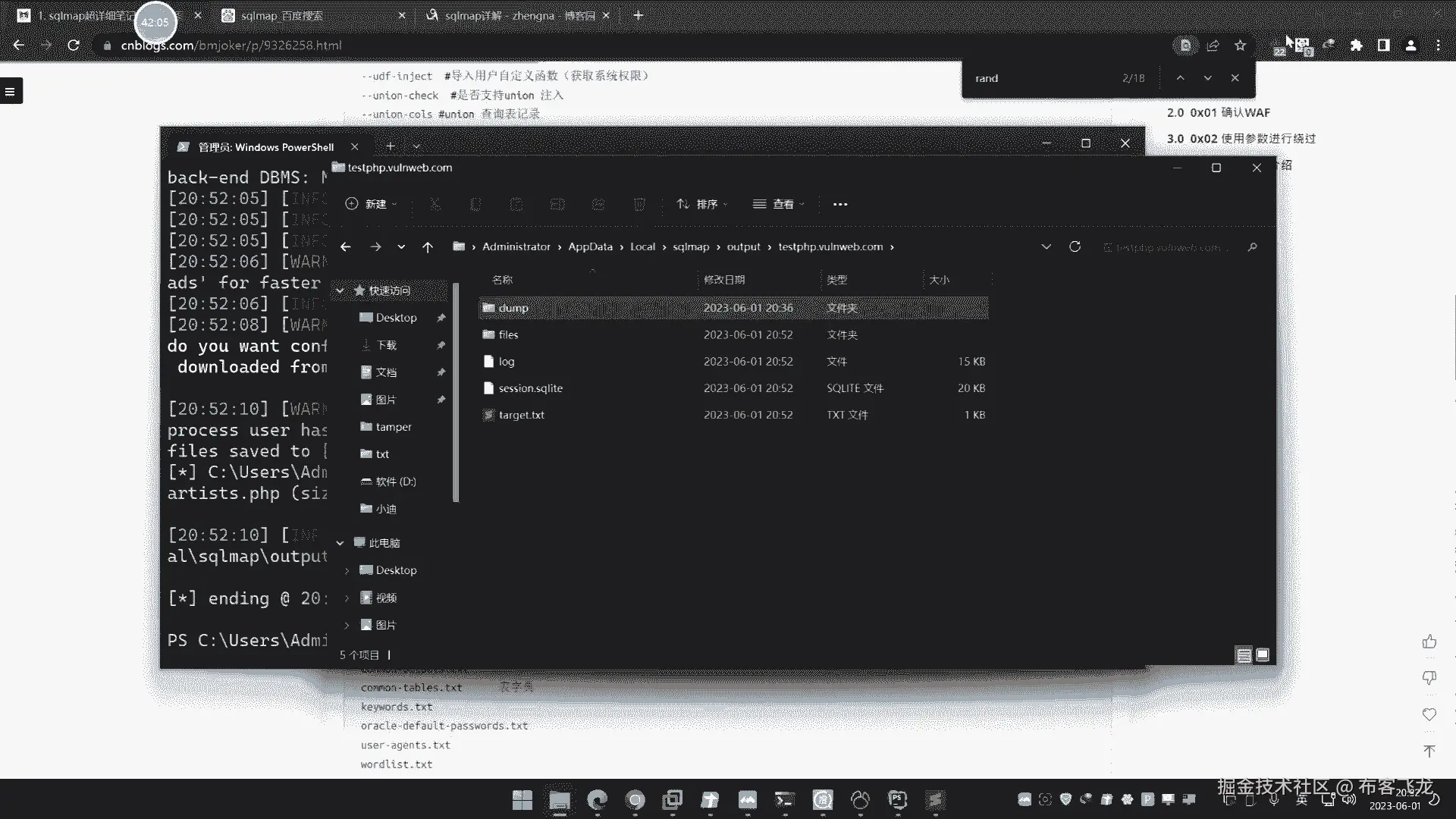Click the 新建 new button
This screenshot has width=1456, height=819.
(x=370, y=204)
